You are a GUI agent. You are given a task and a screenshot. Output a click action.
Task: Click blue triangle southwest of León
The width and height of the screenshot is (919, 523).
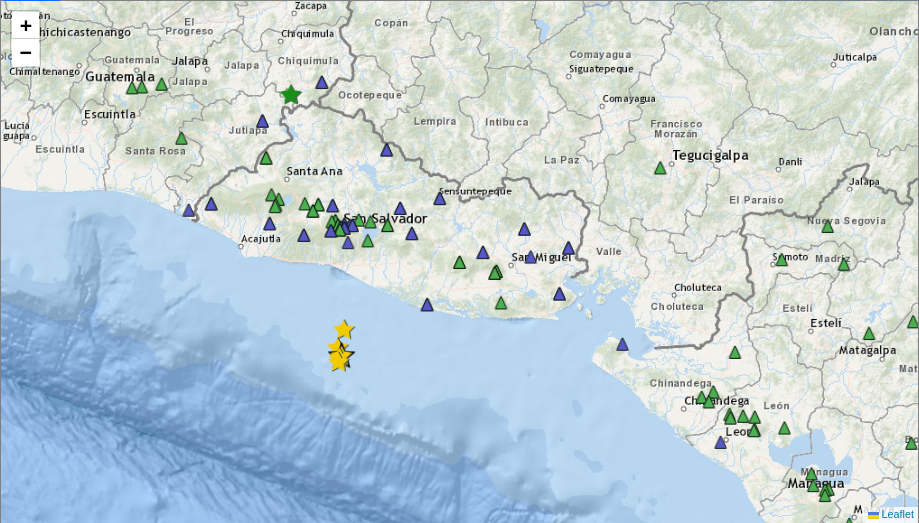[720, 442]
